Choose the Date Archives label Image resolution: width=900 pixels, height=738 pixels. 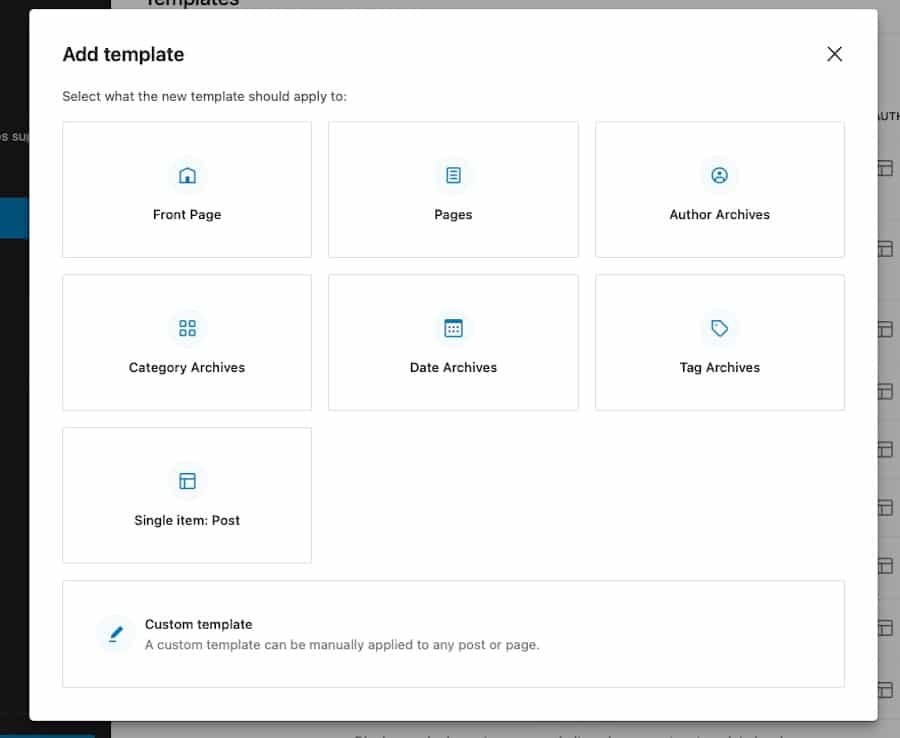click(453, 368)
